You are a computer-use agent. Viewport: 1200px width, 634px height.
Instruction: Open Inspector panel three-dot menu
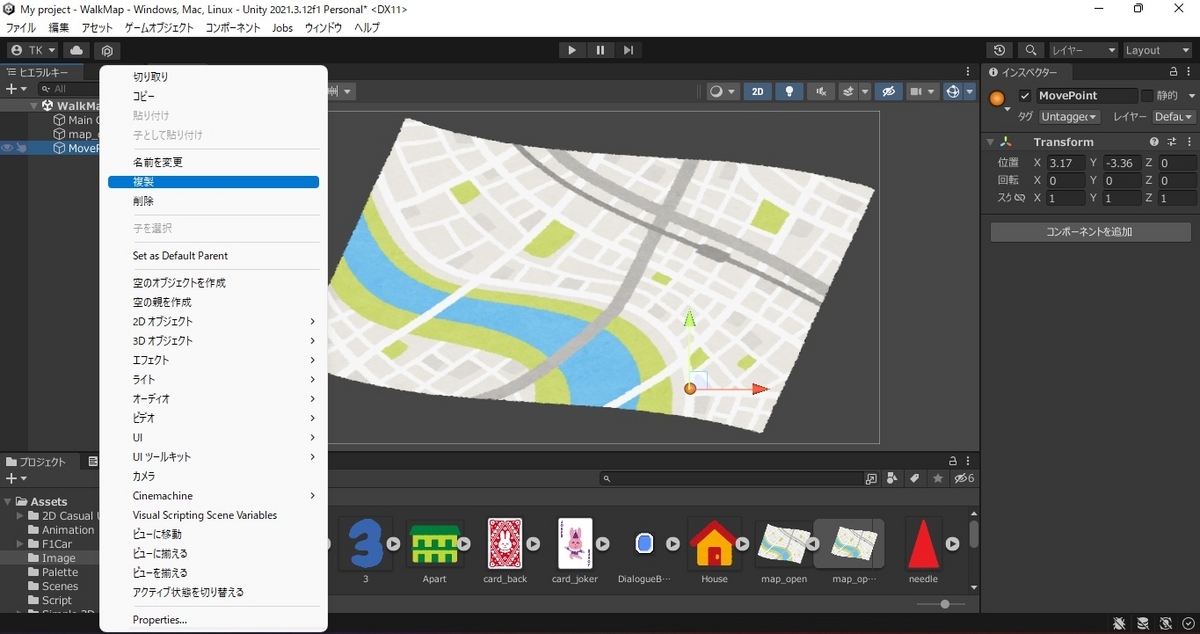click(x=1189, y=72)
